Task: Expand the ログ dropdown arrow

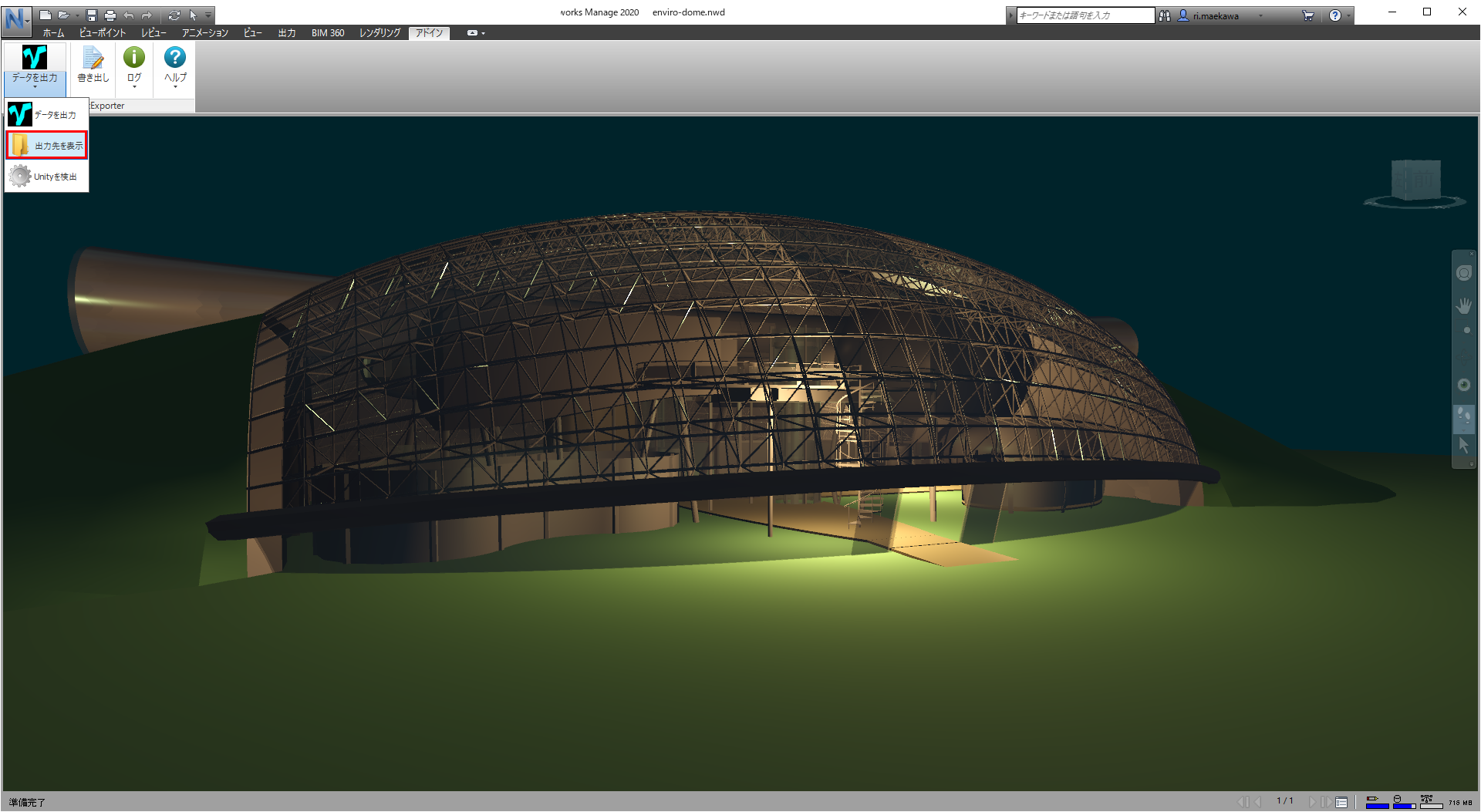Action: point(133,85)
